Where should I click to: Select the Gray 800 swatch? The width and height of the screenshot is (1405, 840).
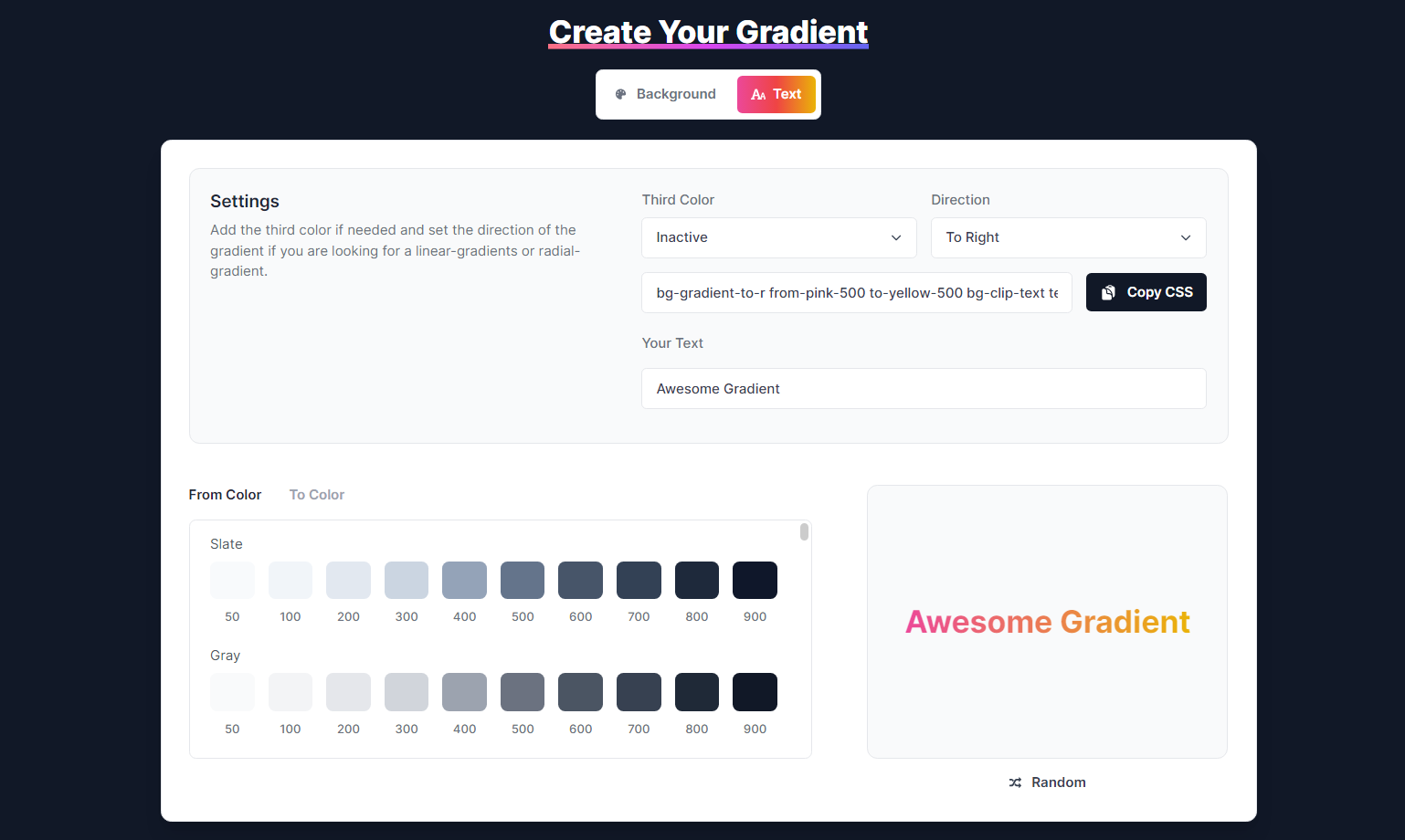[x=697, y=692]
